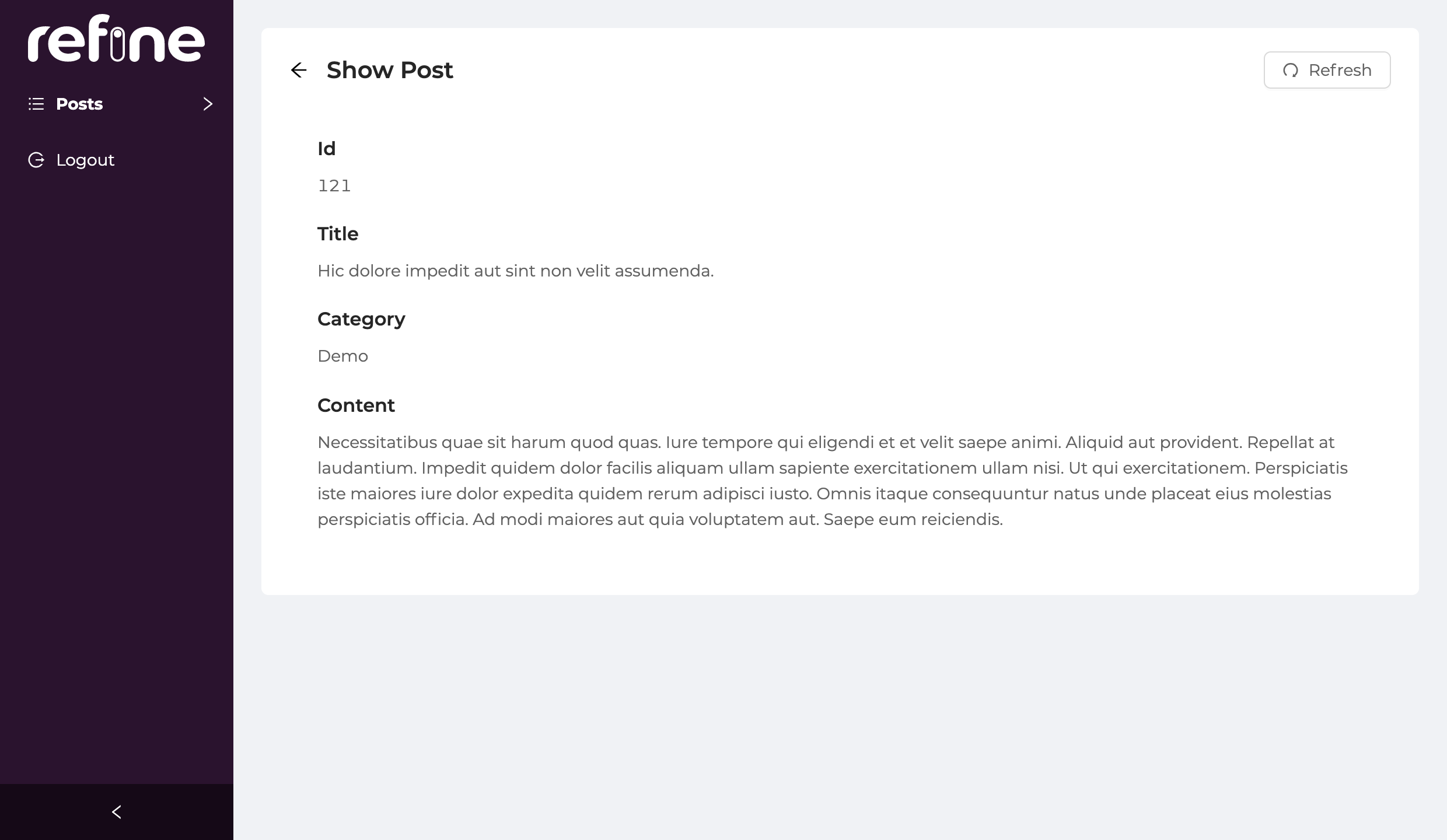Screen dimensions: 1447x840
Task: Click the back arrow beside Show Post
Action: click(x=299, y=70)
